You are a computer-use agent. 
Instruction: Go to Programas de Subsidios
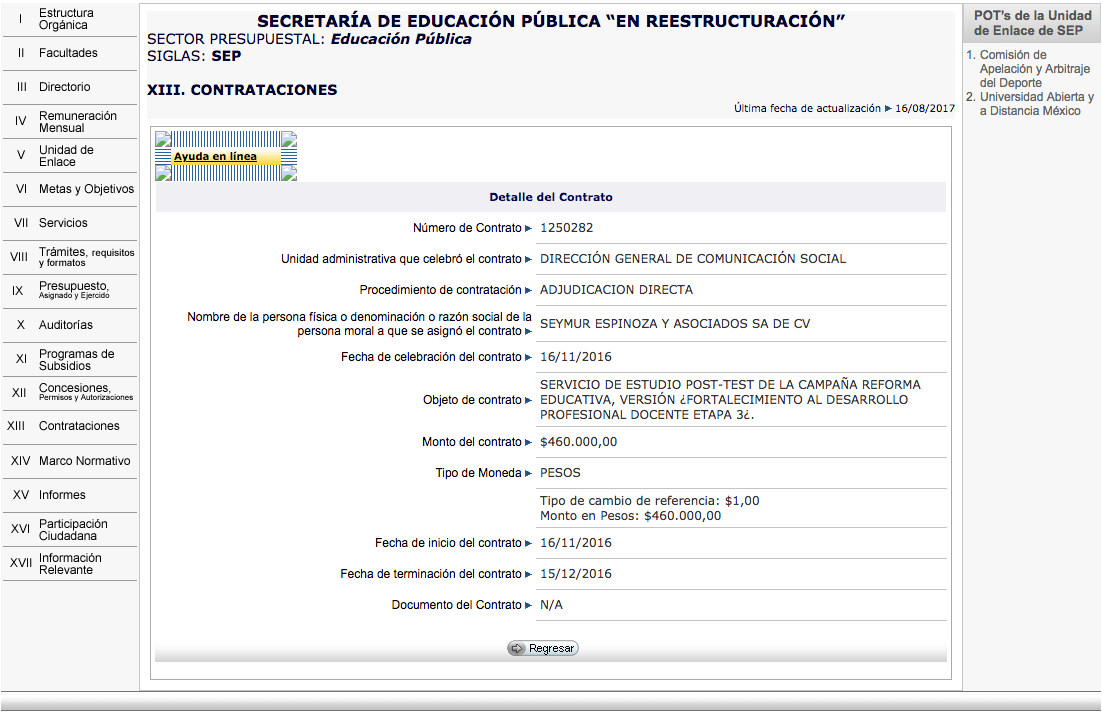pyautogui.click(x=76, y=360)
